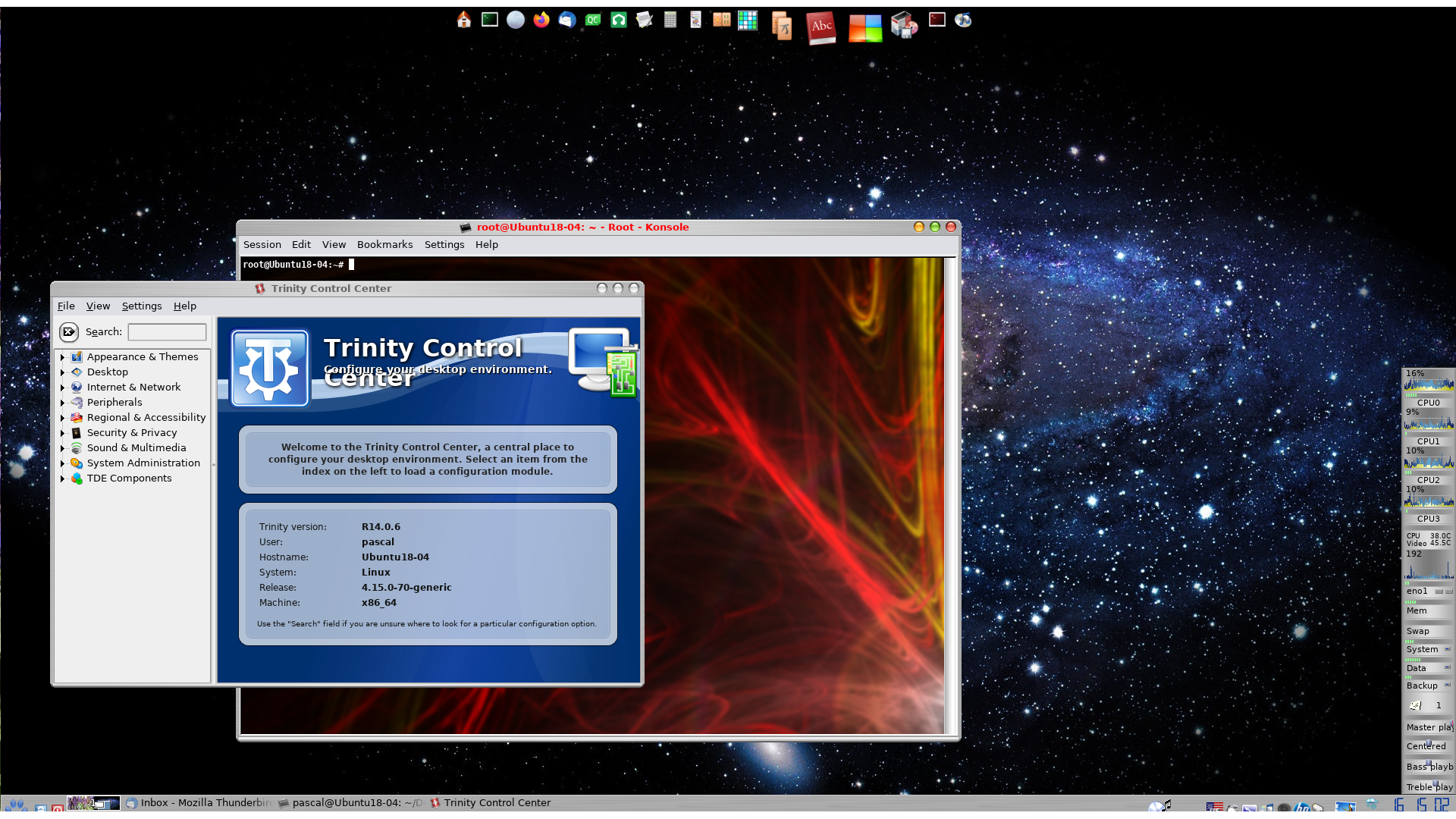
Task: Expand the Peripherals category
Action: click(x=62, y=402)
